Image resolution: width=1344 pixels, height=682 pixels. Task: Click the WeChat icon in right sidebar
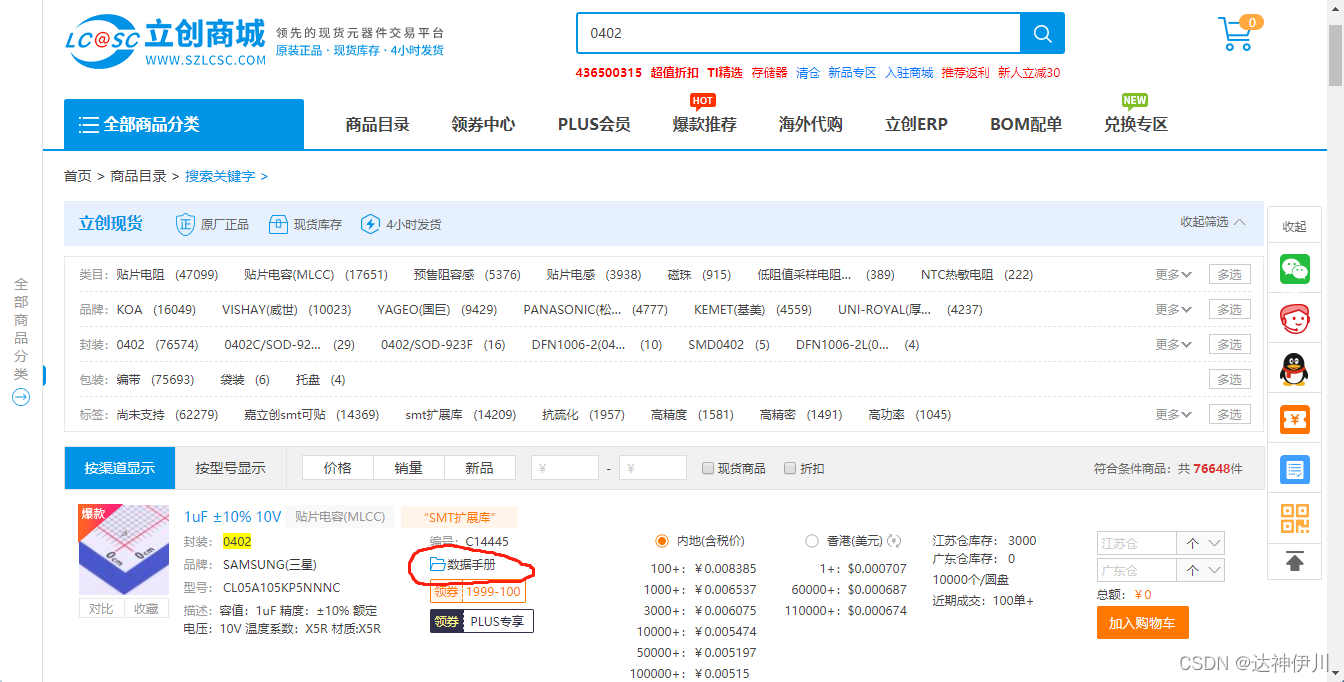[x=1295, y=269]
